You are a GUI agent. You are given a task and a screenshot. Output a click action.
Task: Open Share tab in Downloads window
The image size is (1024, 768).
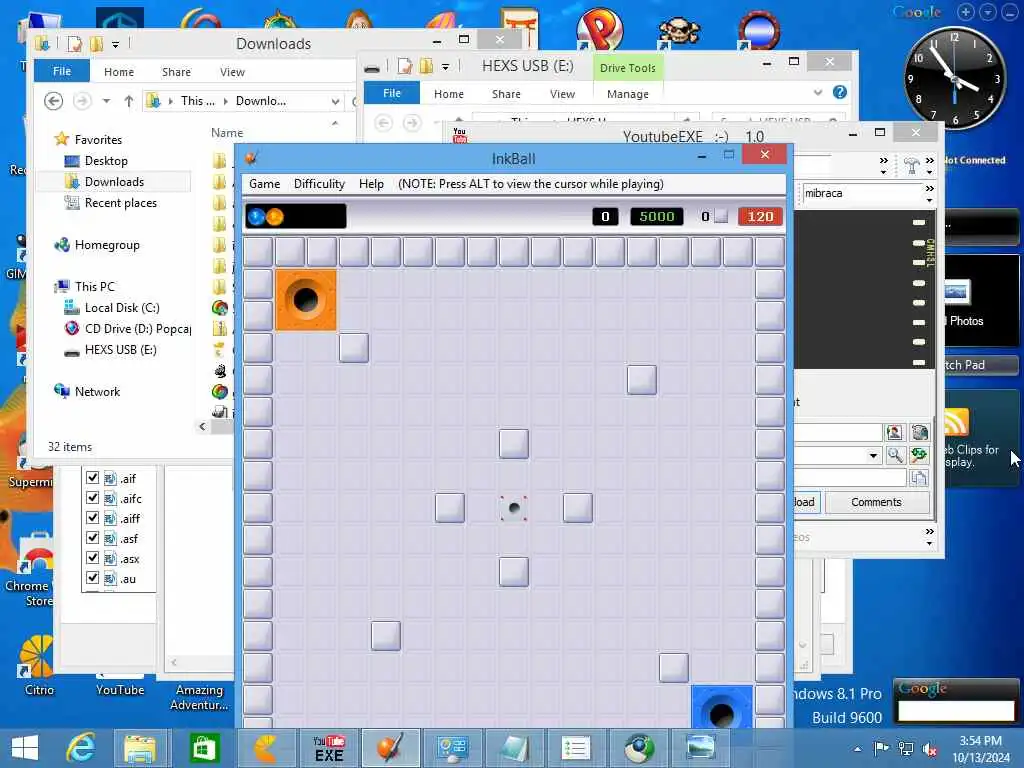(176, 72)
